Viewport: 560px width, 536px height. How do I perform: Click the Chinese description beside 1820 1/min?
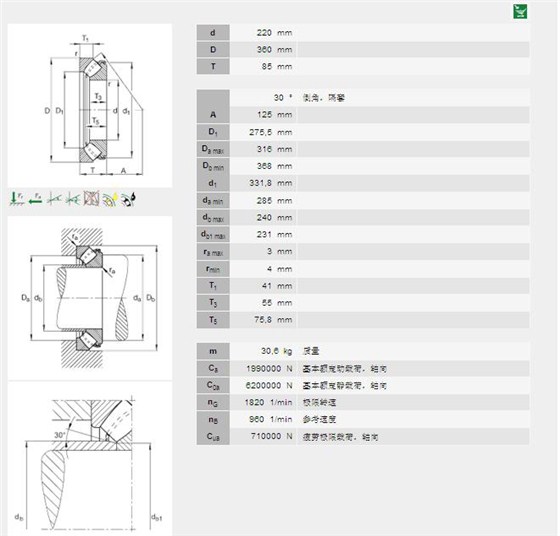(x=319, y=402)
